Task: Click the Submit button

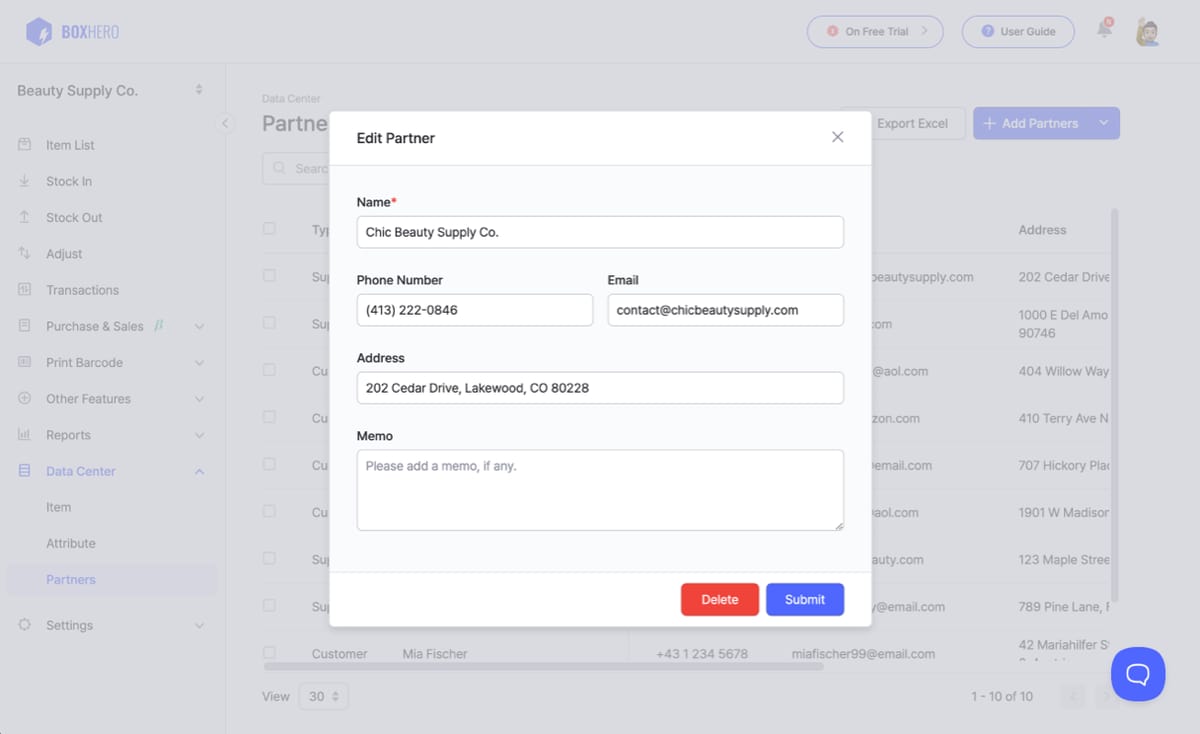Action: (805, 599)
